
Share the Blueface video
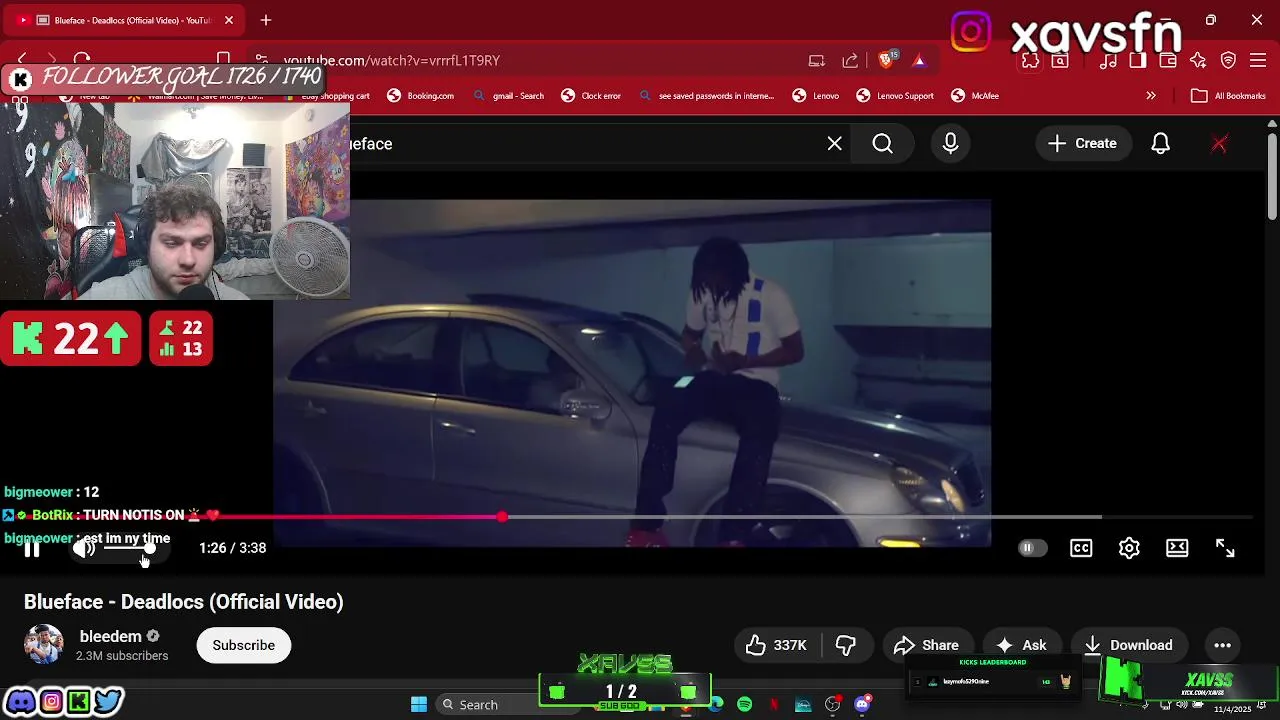[927, 645]
